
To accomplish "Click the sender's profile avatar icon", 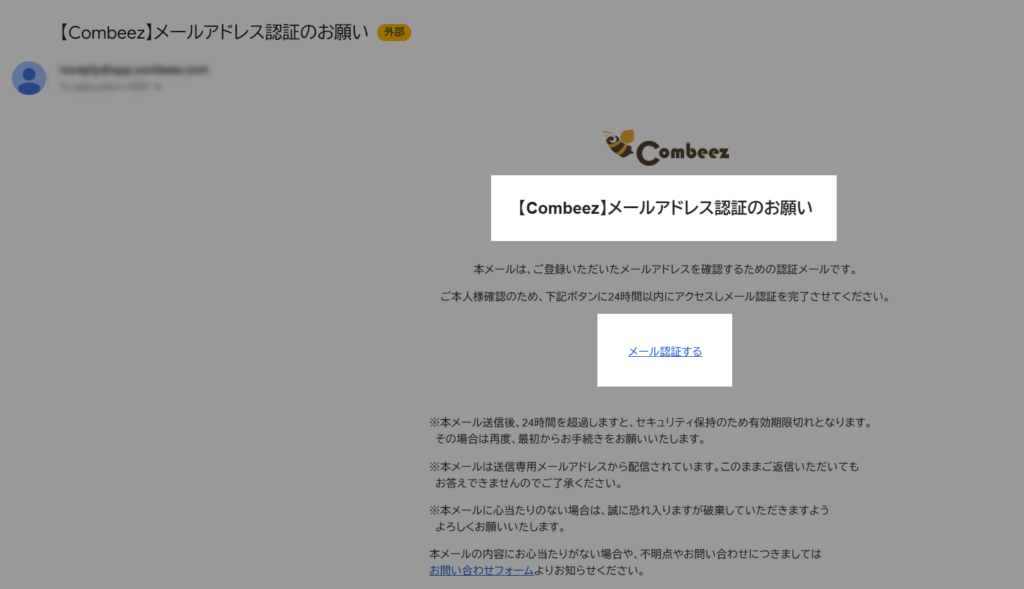I will click(x=29, y=78).
